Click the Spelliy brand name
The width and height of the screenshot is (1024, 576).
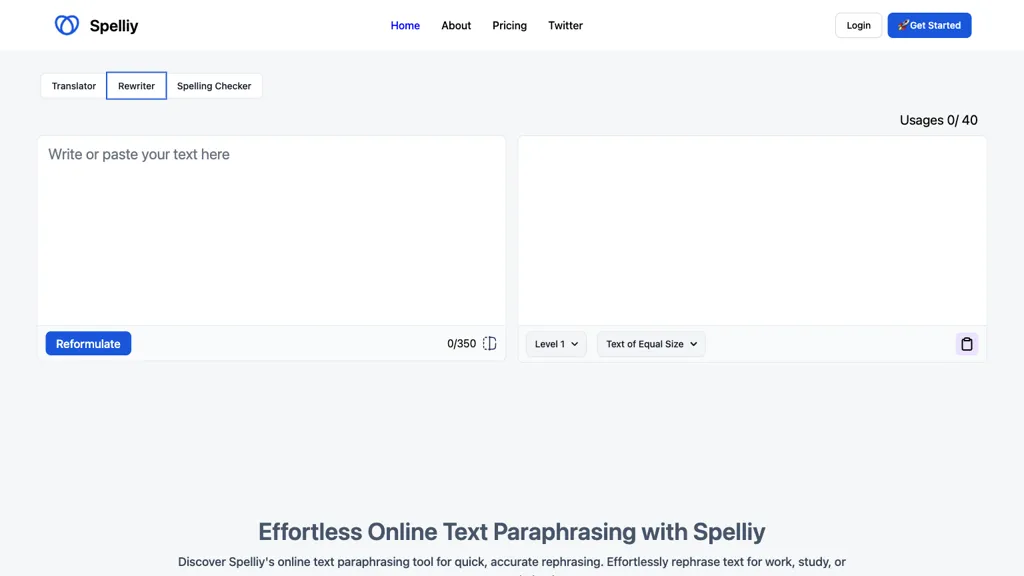click(114, 25)
